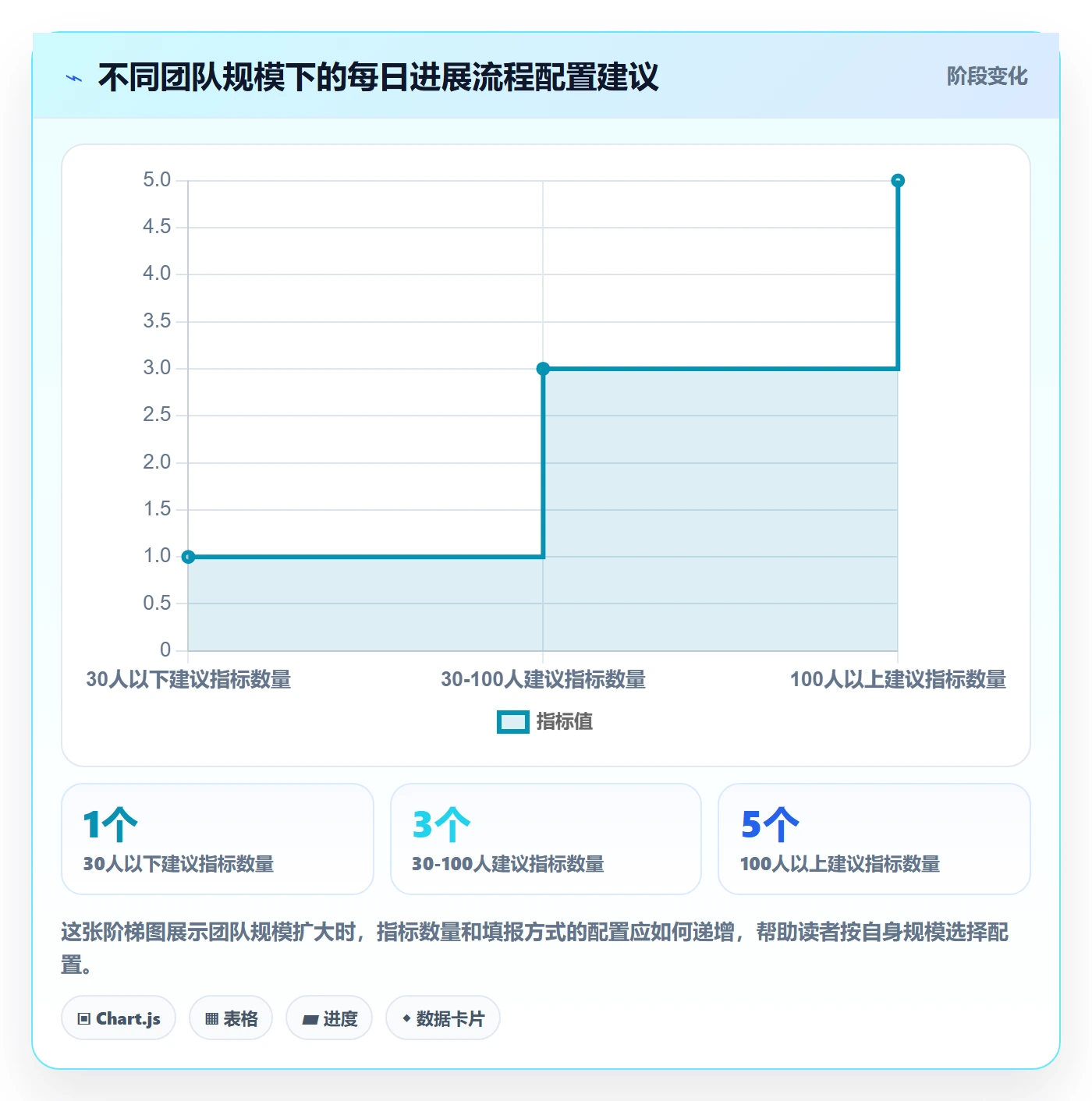Click the card caption 100人以上建议指标数量
The width and height of the screenshot is (1092, 1101).
pyautogui.click(x=840, y=864)
